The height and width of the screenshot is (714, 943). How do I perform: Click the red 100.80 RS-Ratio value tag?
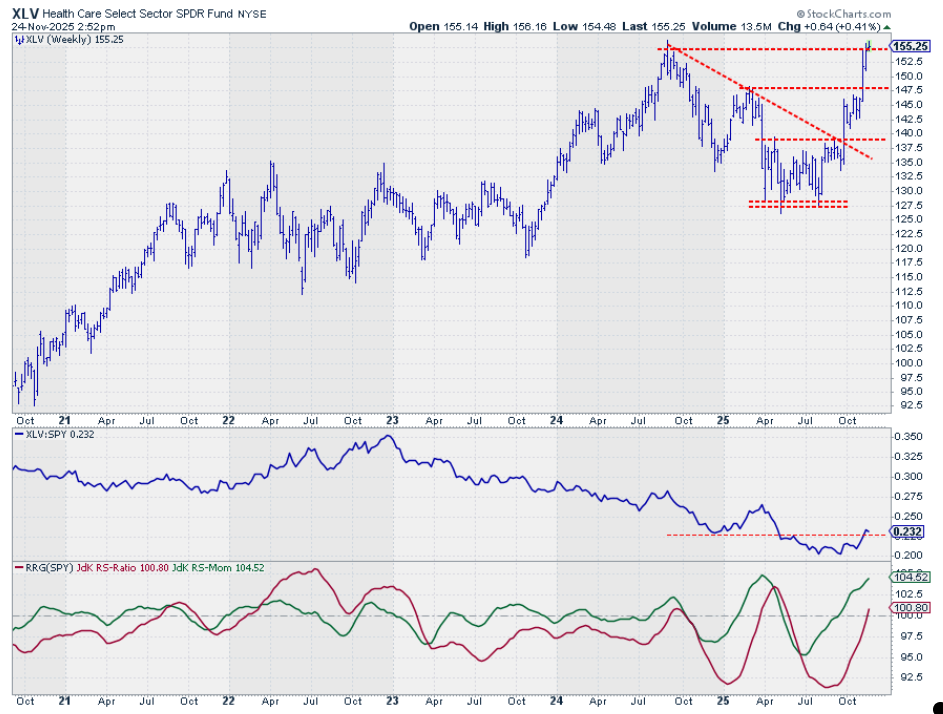tap(908, 607)
